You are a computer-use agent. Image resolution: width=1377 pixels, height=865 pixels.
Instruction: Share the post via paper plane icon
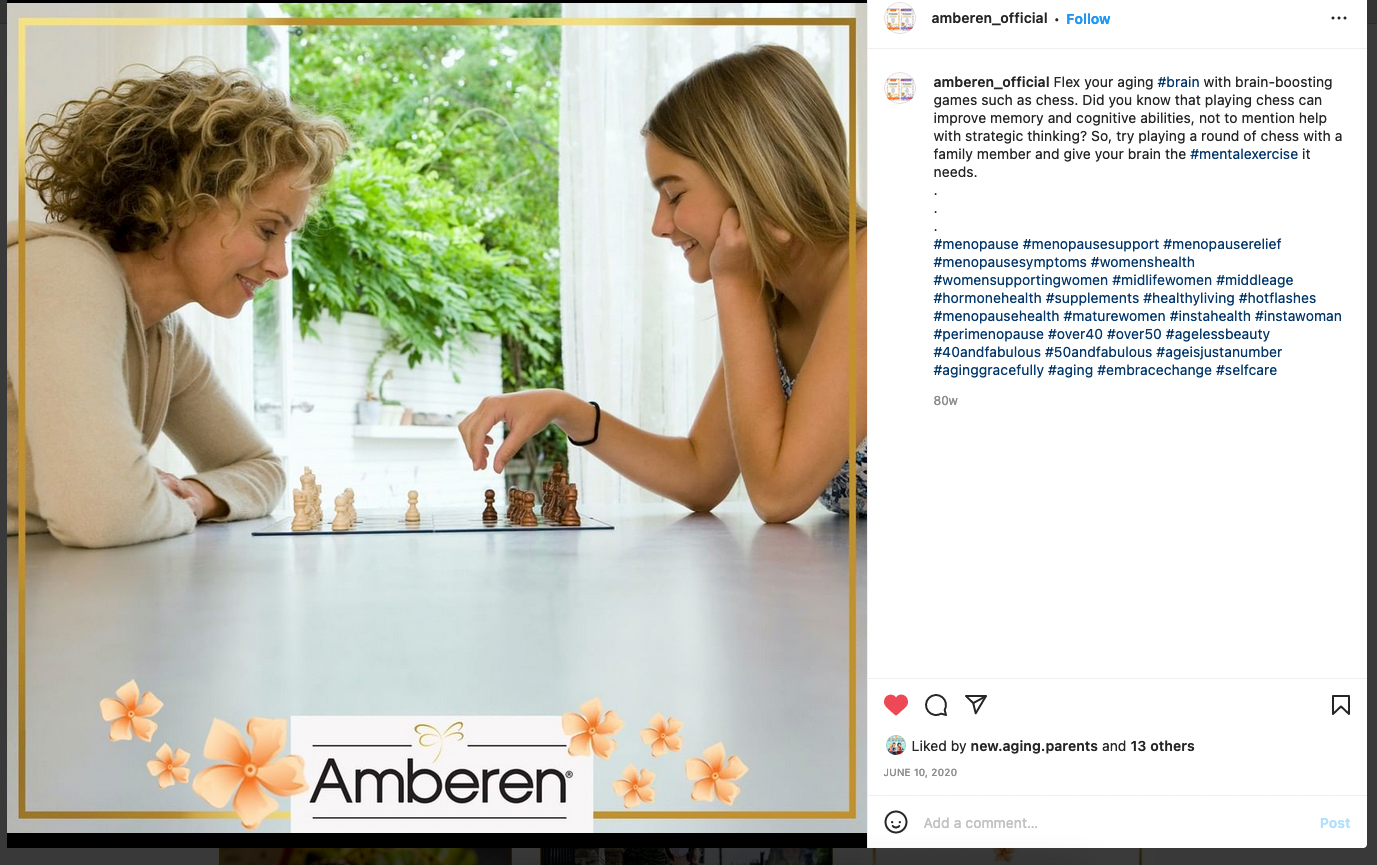pyautogui.click(x=976, y=704)
